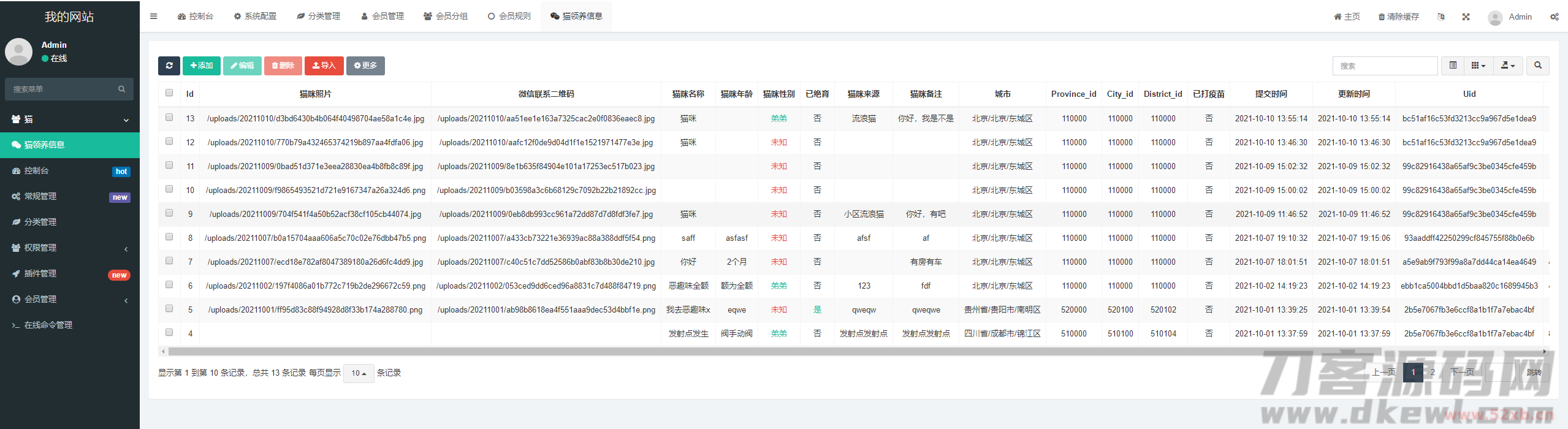The height and width of the screenshot is (429, 1568).
Task: Open the language translation icon
Action: (1441, 17)
